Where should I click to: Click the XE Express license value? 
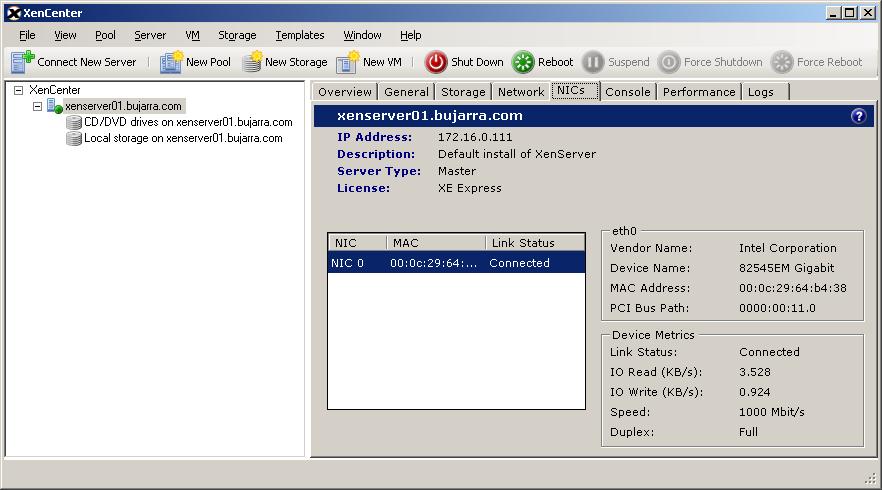click(x=470, y=188)
